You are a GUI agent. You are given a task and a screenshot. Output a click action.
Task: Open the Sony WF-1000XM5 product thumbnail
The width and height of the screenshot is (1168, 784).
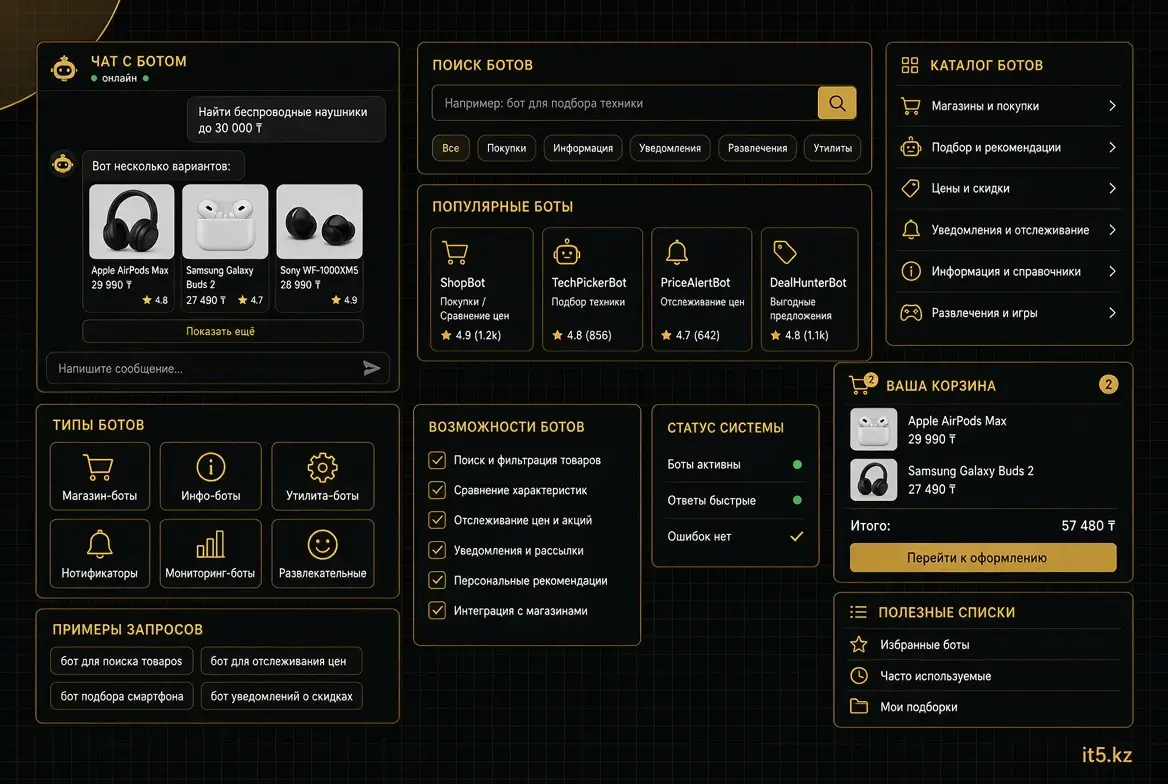pyautogui.click(x=320, y=221)
